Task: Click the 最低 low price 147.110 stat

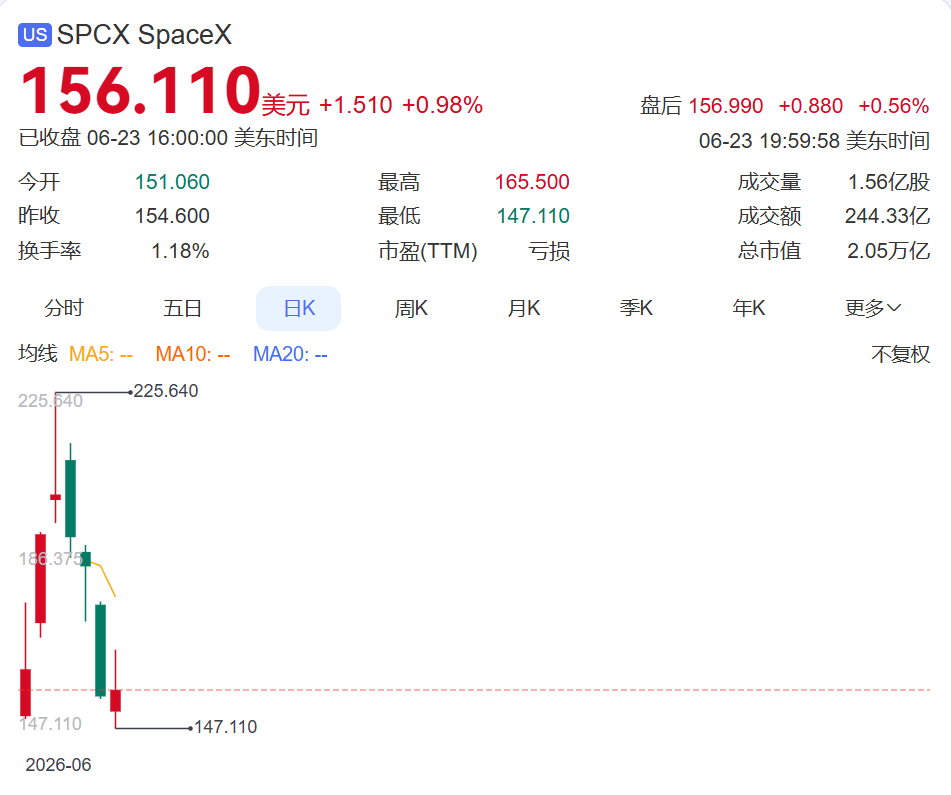Action: (x=533, y=216)
